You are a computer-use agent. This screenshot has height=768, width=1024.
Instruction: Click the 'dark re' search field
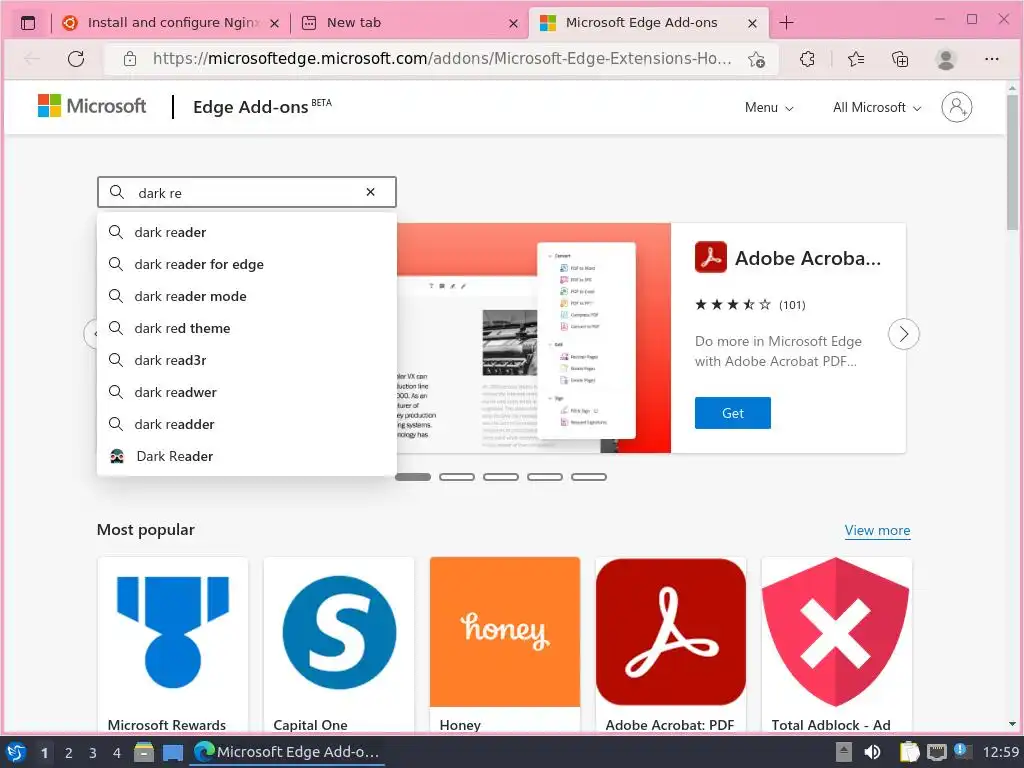click(x=247, y=192)
